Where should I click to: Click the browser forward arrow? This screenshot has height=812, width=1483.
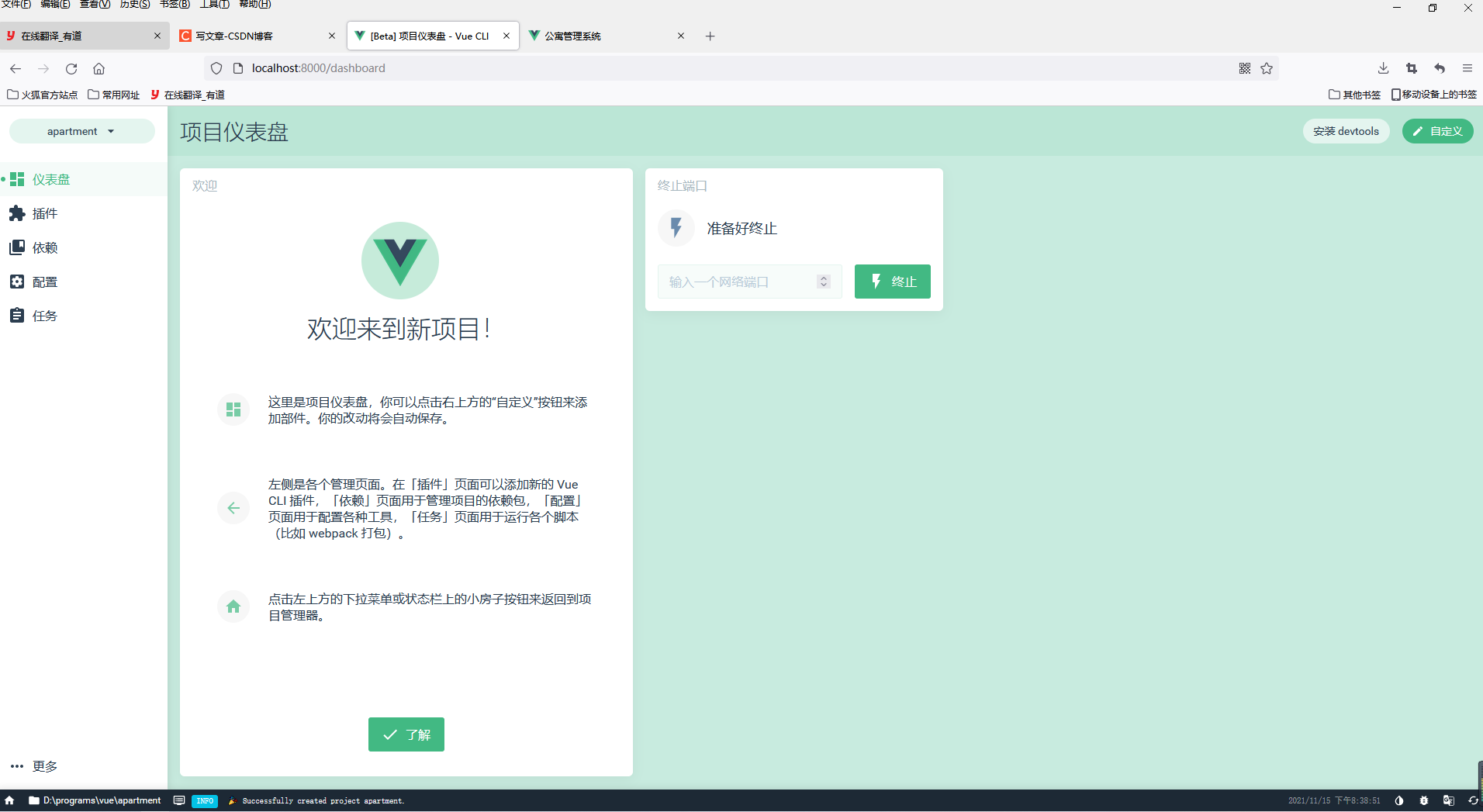43,68
